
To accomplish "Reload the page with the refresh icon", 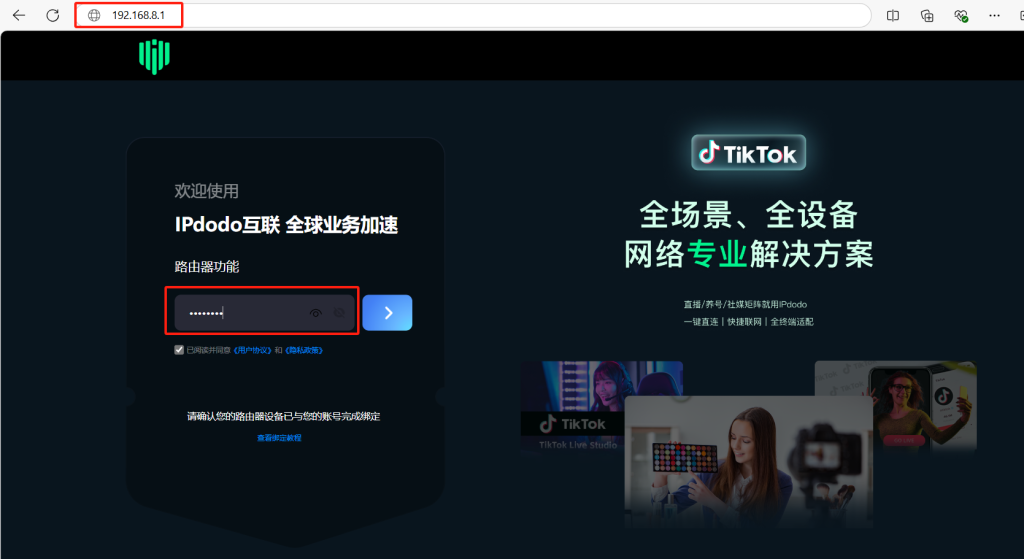I will pyautogui.click(x=53, y=15).
